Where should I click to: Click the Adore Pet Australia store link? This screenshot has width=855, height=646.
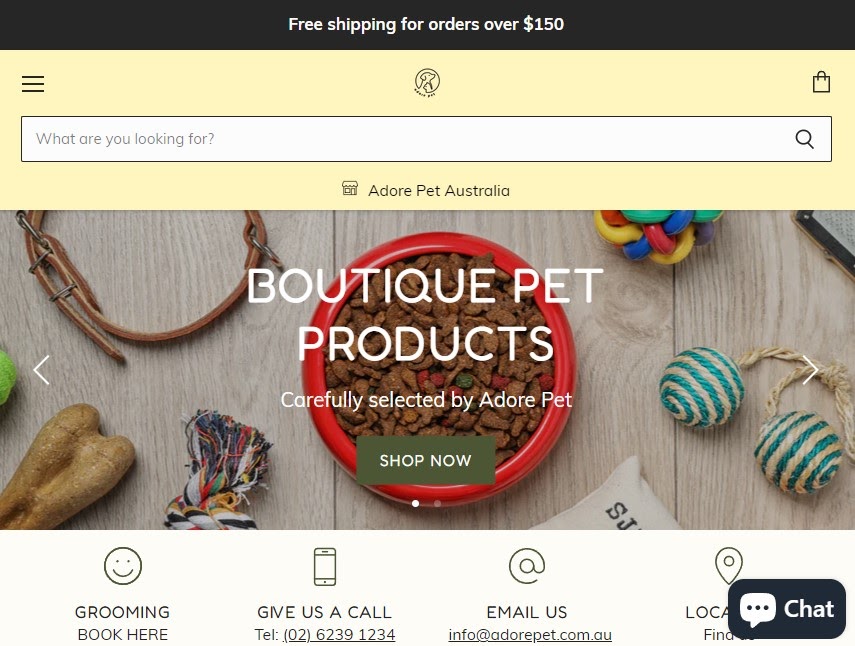[439, 191]
